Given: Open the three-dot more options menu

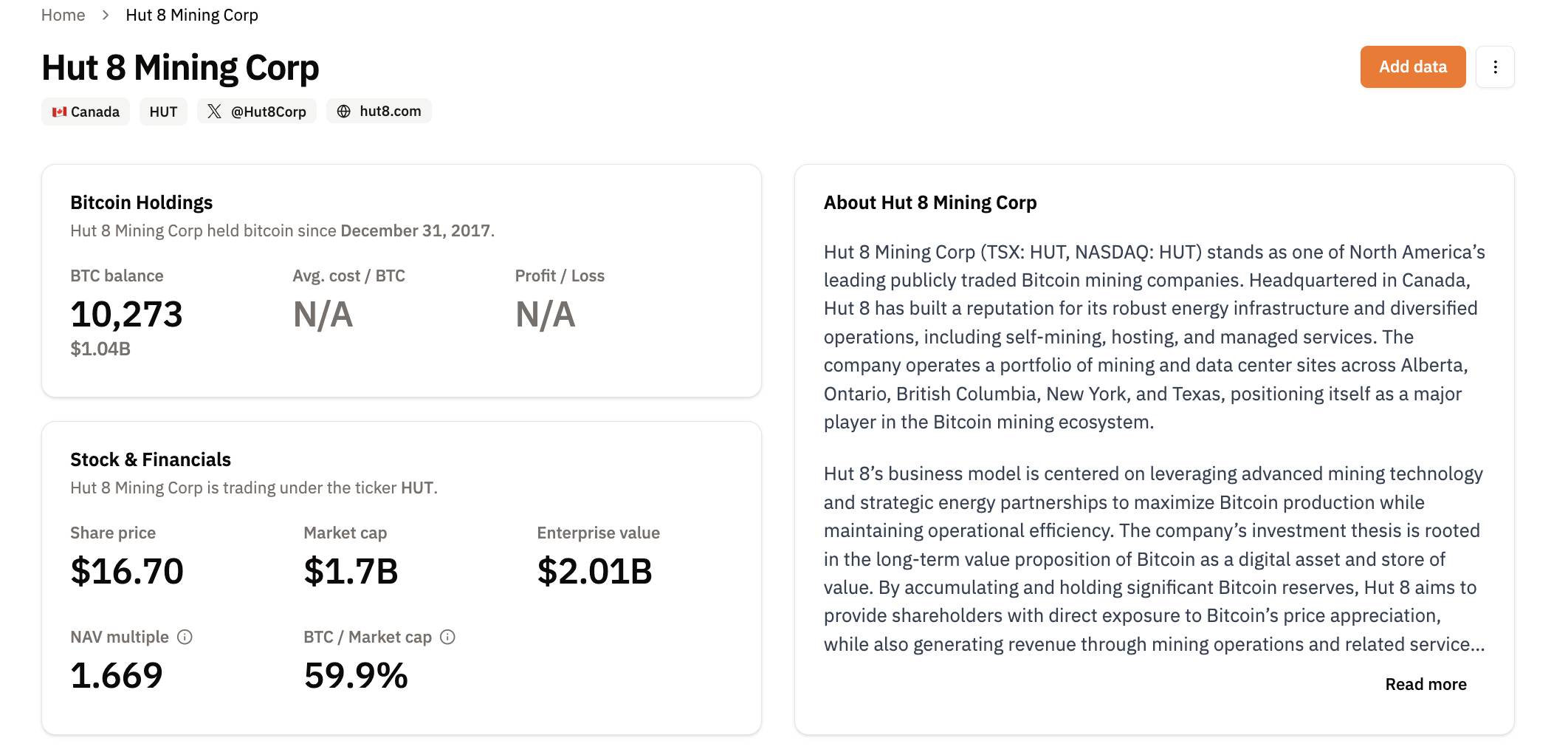Looking at the screenshot, I should tap(1495, 67).
